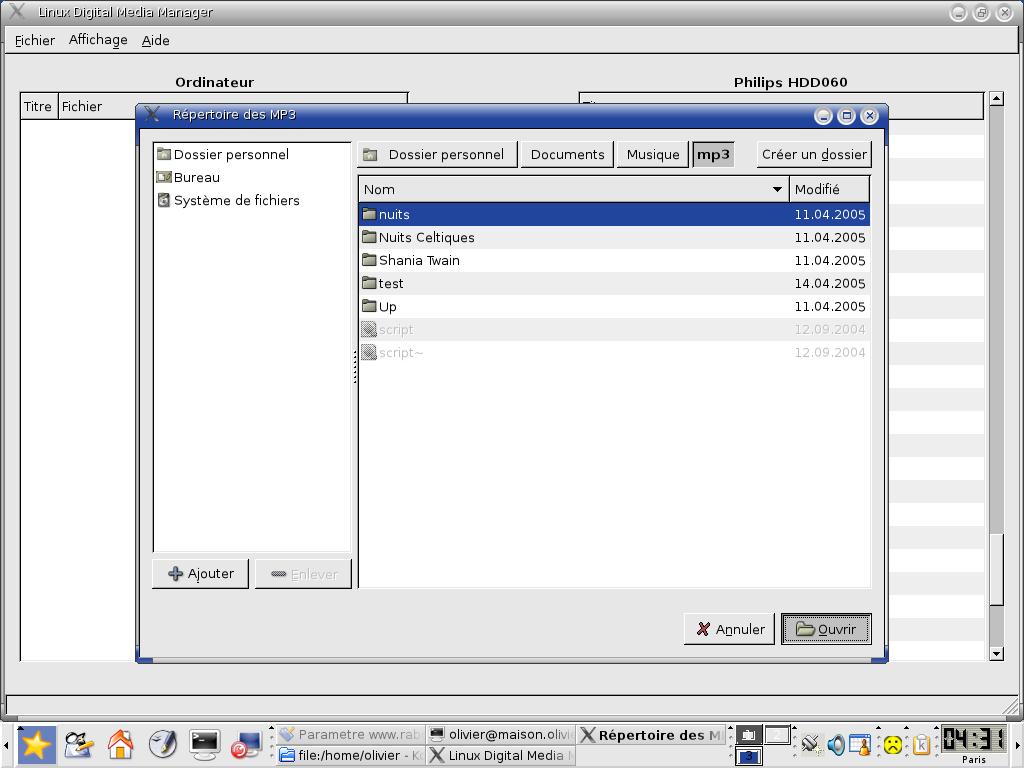
Task: Sort files by Modifié column
Action: pos(829,189)
